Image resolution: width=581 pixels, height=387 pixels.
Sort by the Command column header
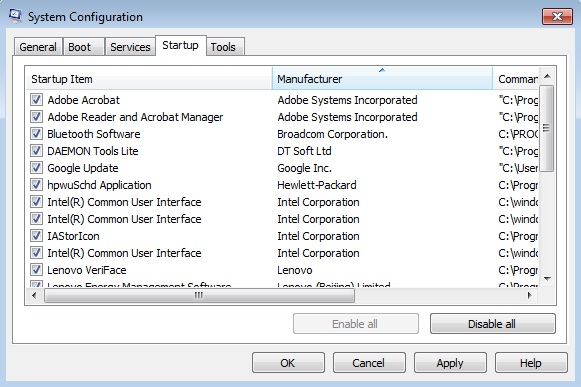[x=516, y=79]
